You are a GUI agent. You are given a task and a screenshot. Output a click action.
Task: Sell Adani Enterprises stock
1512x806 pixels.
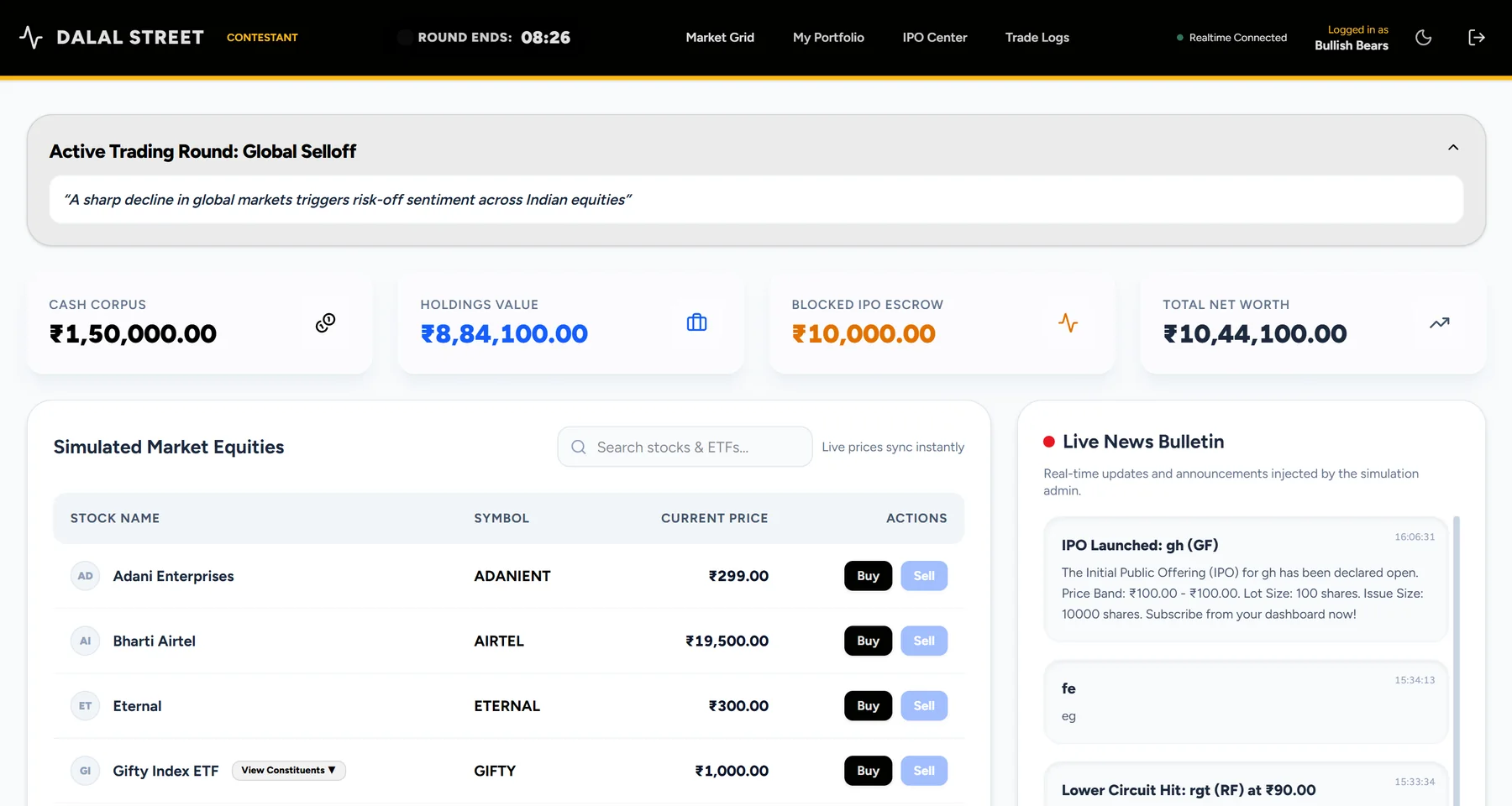[x=924, y=576]
